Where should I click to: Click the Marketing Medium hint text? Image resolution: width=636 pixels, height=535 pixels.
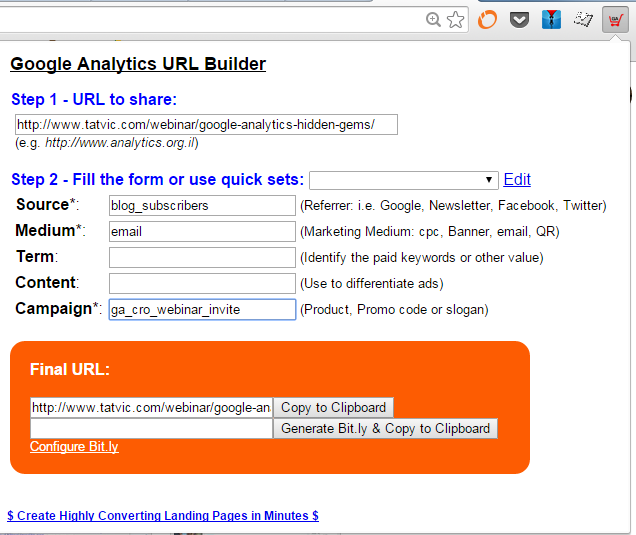(x=430, y=232)
